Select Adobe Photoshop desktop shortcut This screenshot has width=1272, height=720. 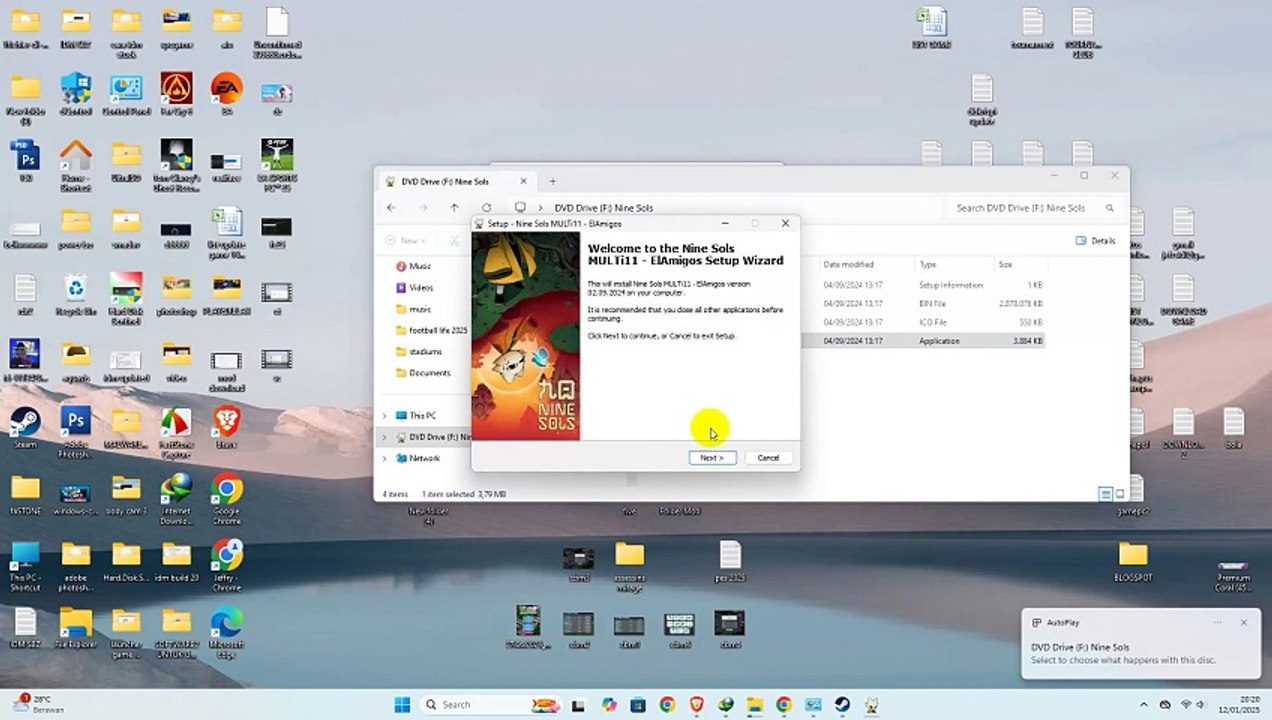tap(75, 431)
